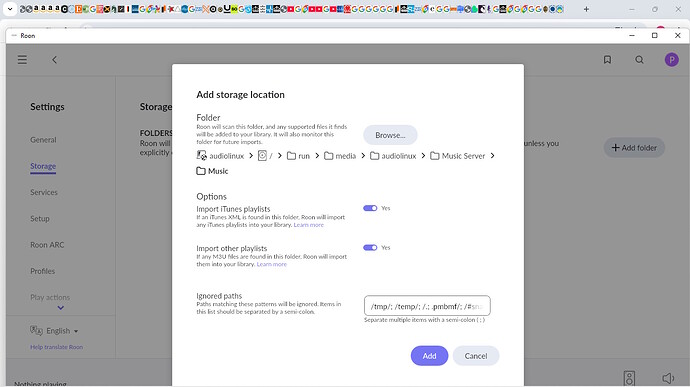Open search with the magnifier icon
Screen dimensions: 690x387
[x=639, y=60]
